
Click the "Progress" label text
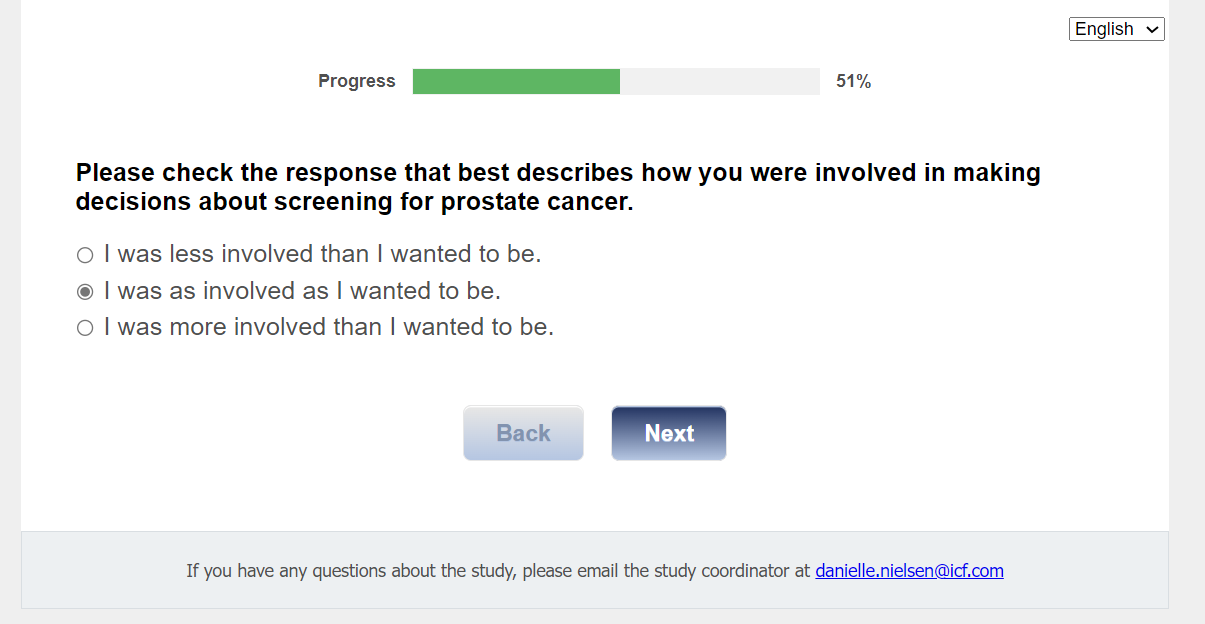[x=357, y=82]
